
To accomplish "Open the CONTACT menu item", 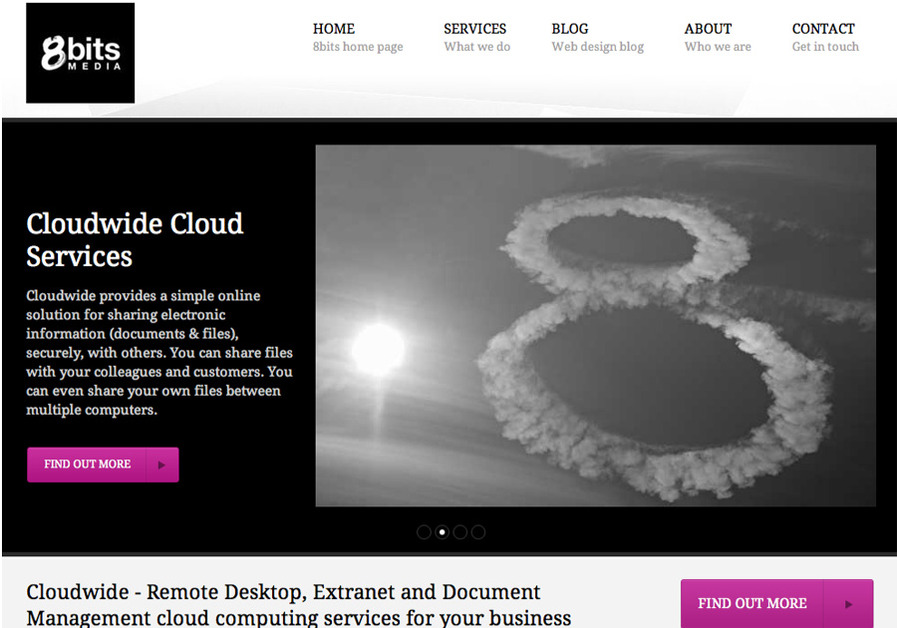I will (x=823, y=29).
